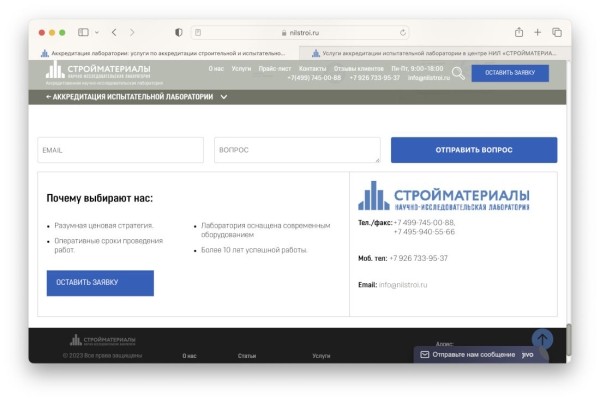The height and width of the screenshot is (401, 600).
Task: Click the info@nilstroi.ru email link in contact card
Action: [x=403, y=285]
